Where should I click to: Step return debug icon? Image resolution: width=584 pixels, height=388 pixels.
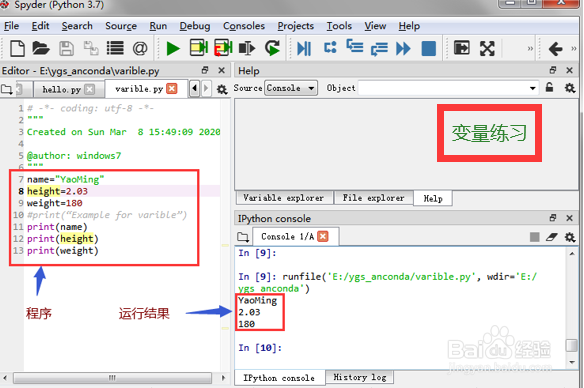[x=379, y=49]
